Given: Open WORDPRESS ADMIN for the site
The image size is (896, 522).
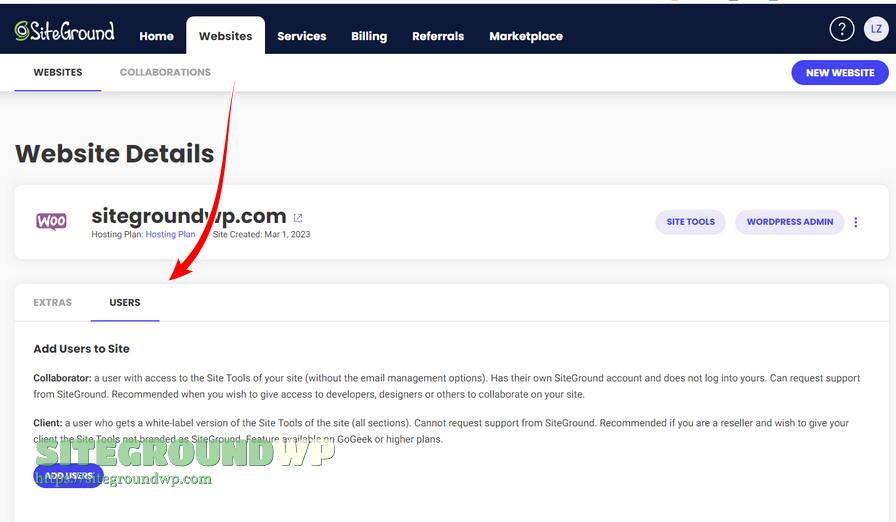Looking at the screenshot, I should pyautogui.click(x=790, y=222).
